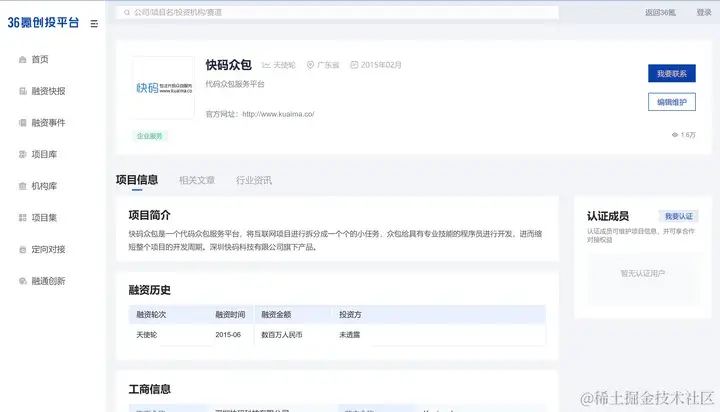
Task: Click the 融资时间 column header
Action: tap(230, 315)
